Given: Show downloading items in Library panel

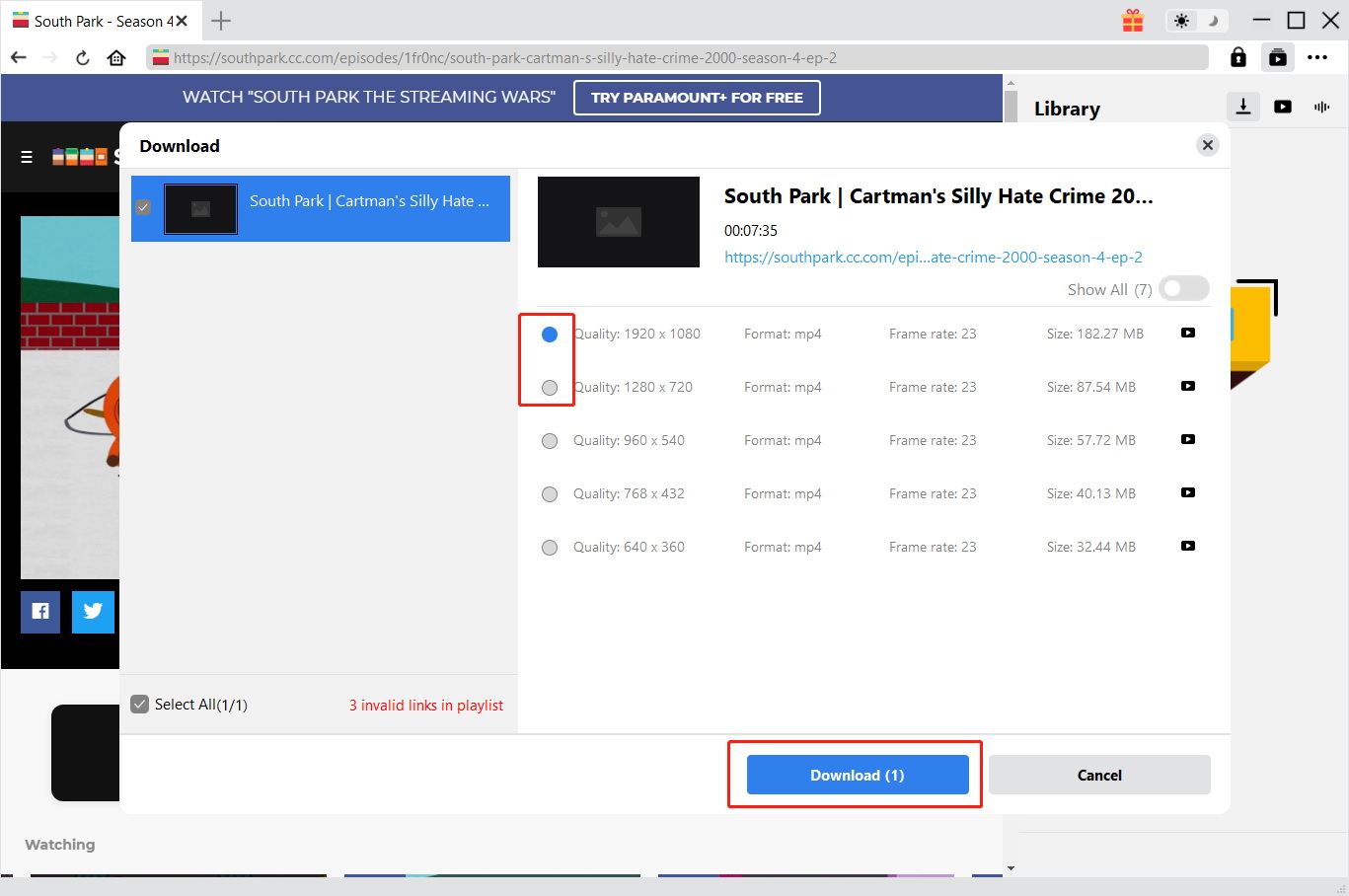Looking at the screenshot, I should (1243, 107).
